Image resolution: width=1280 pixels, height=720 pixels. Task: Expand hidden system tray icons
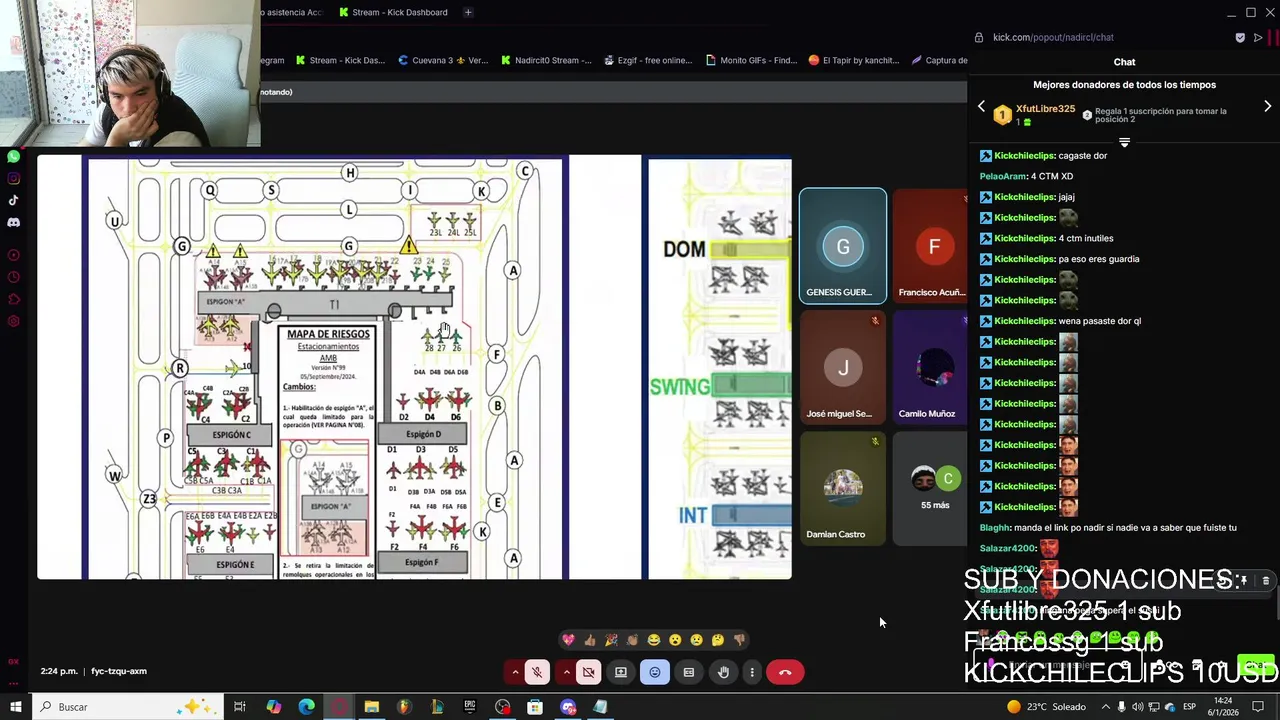point(1104,707)
